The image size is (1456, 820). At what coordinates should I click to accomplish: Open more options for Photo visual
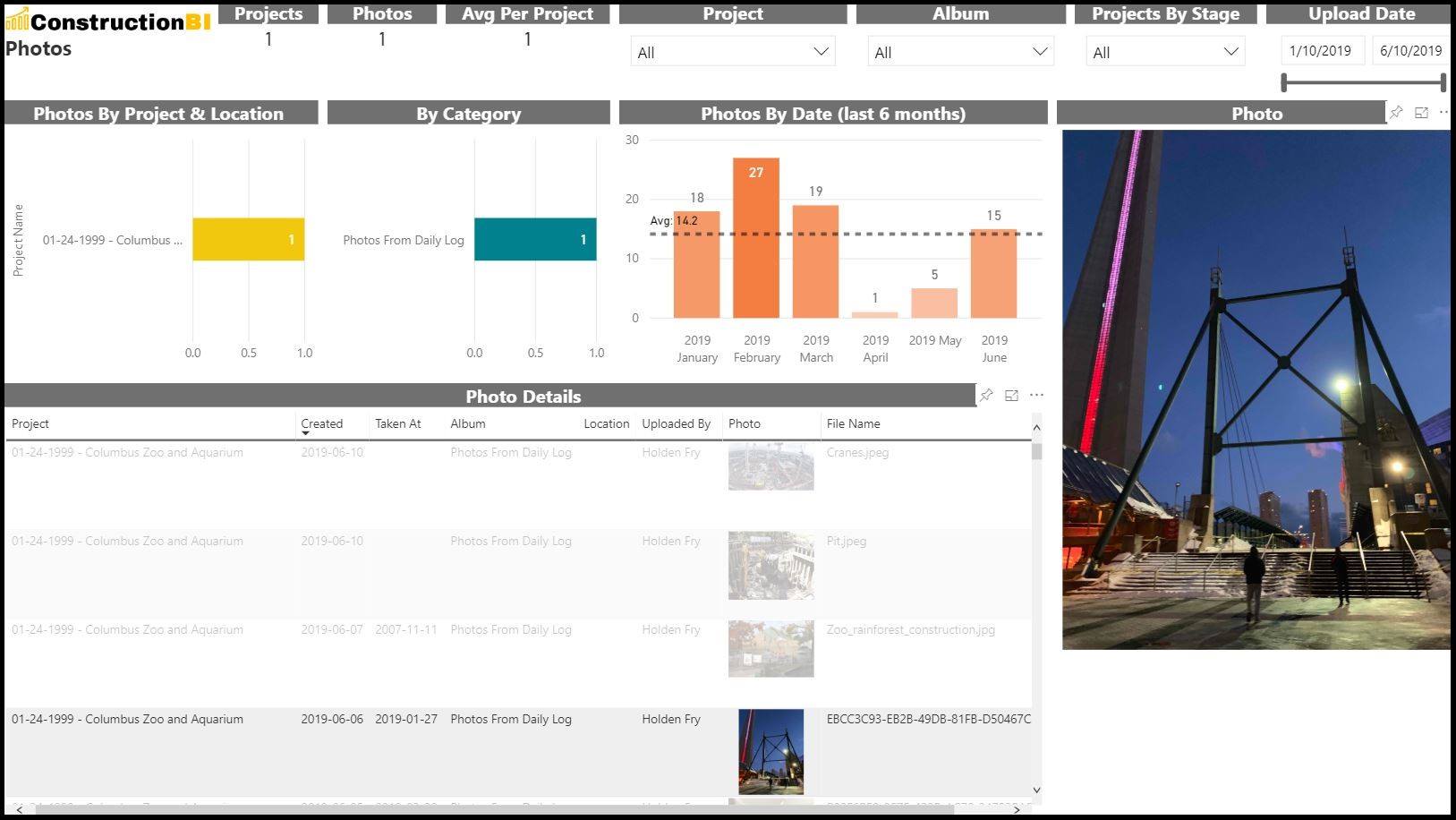pyautogui.click(x=1443, y=113)
